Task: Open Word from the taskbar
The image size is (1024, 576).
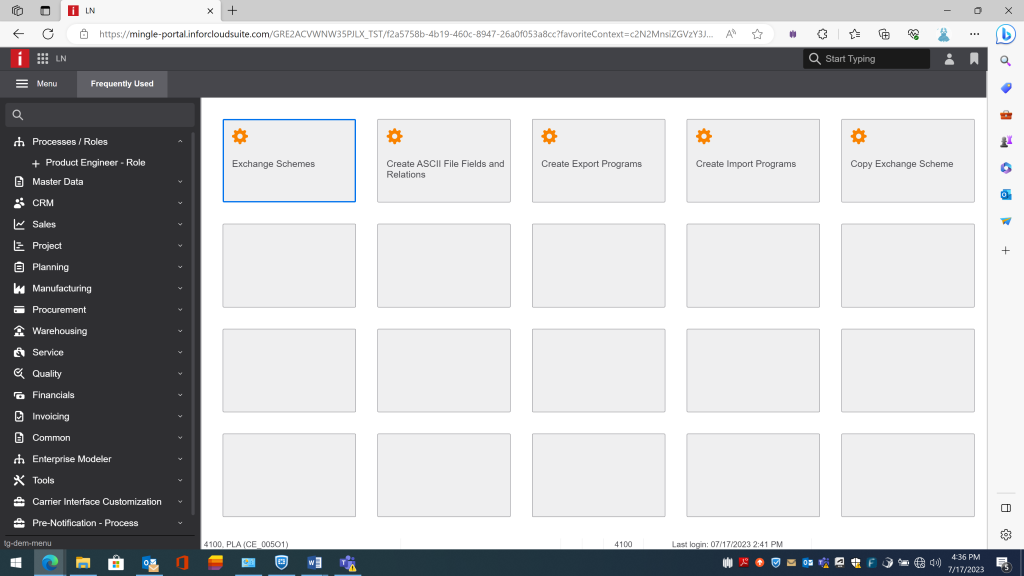Action: point(314,563)
